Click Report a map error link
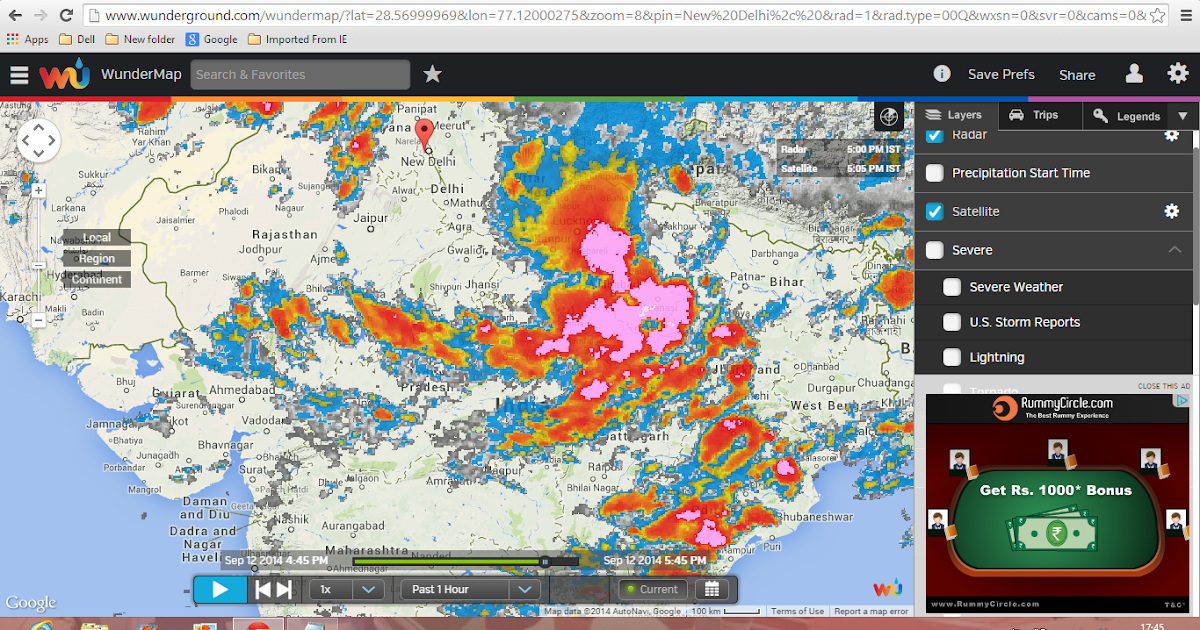1200x630 pixels. pyautogui.click(x=871, y=611)
